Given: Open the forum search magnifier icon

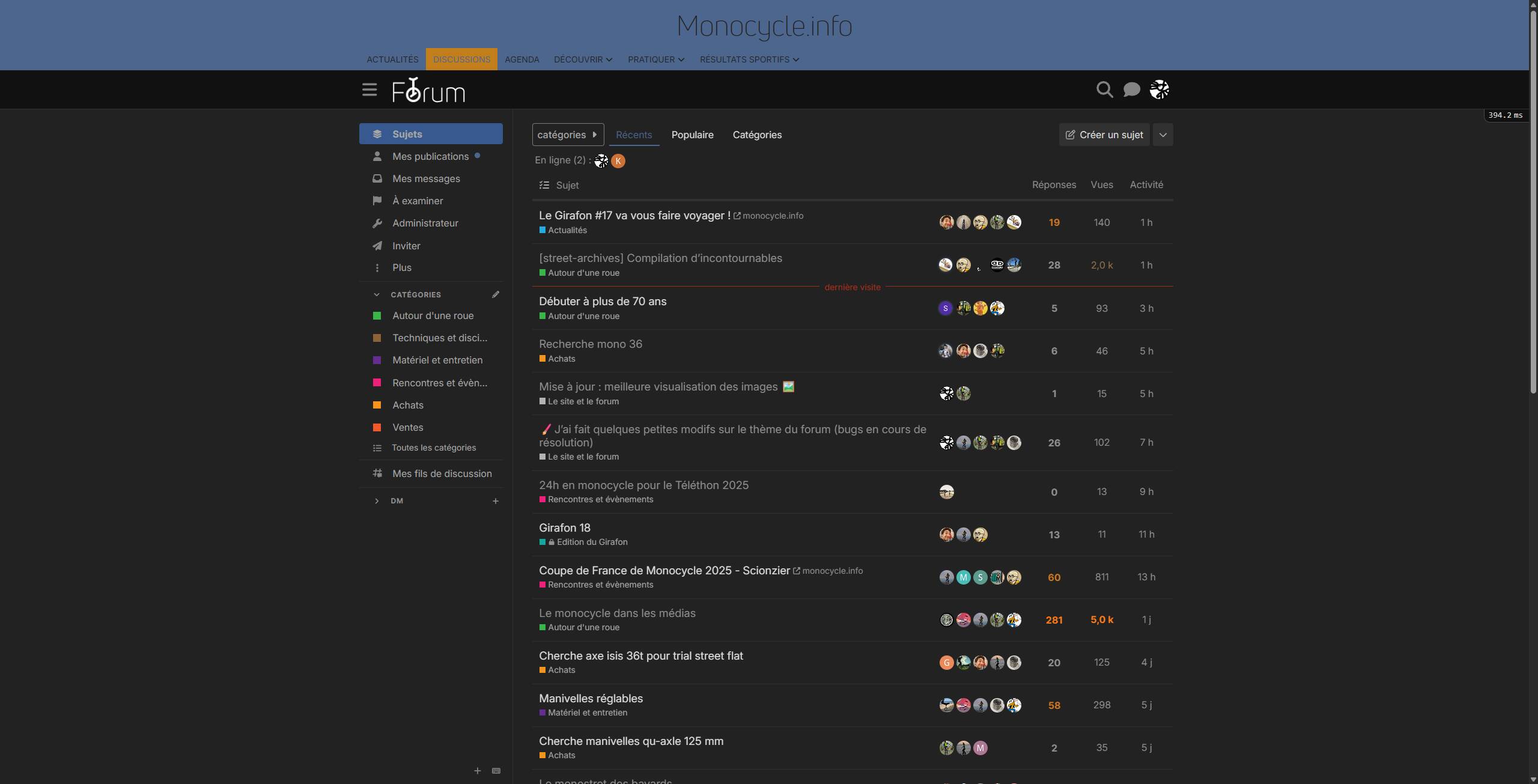Looking at the screenshot, I should [x=1104, y=90].
